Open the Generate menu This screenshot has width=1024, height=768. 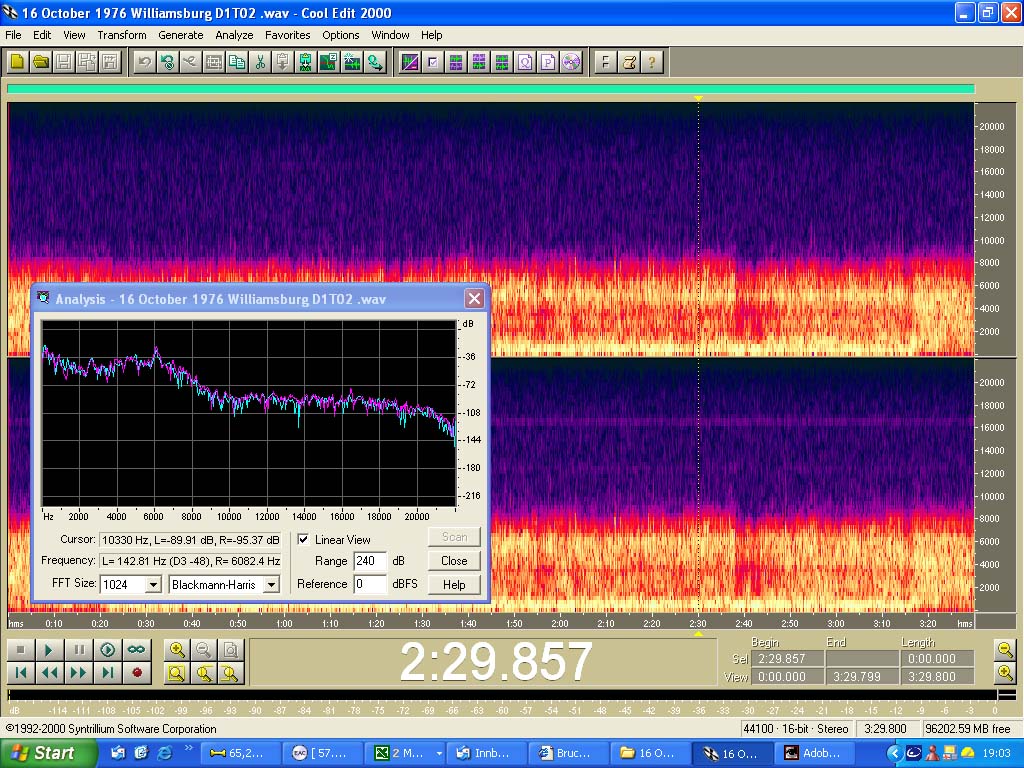(x=180, y=35)
